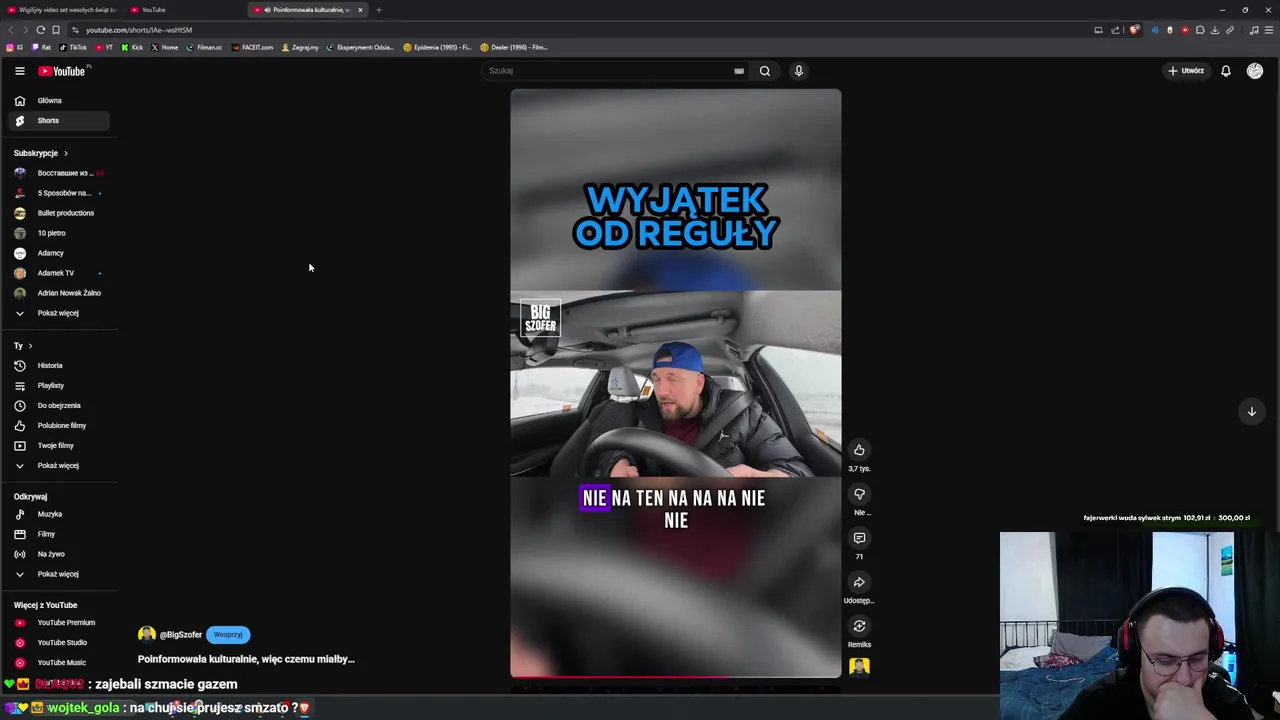
Task: Click the YouTube logo
Action: tap(64, 71)
